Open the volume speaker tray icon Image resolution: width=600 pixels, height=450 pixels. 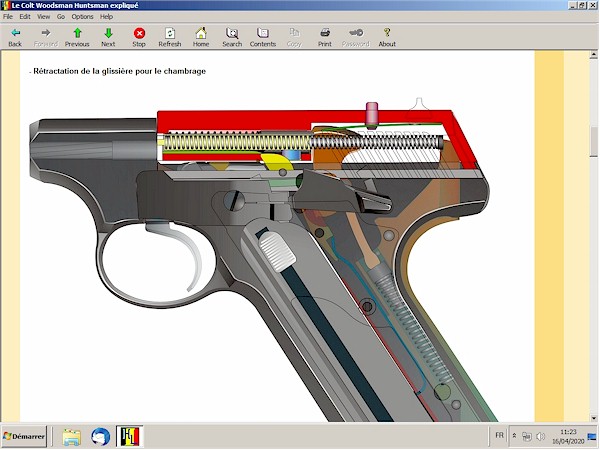pyautogui.click(x=540, y=436)
